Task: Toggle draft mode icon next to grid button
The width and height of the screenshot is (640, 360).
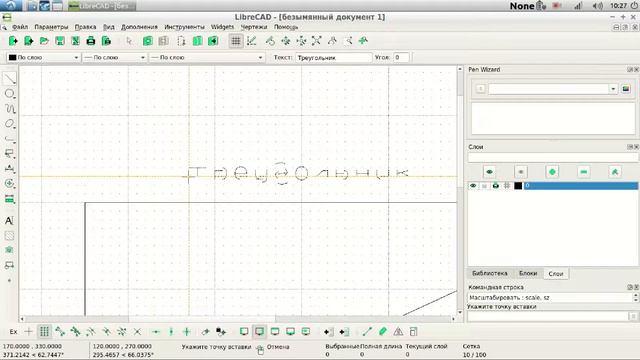Action: click(x=251, y=41)
